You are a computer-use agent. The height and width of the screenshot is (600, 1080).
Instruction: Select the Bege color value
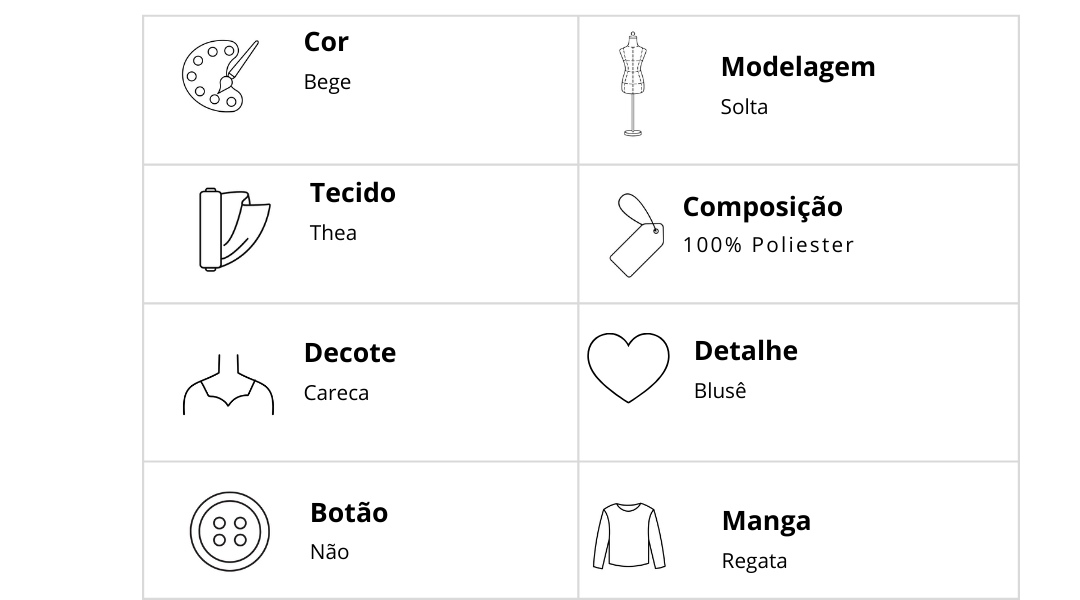point(327,82)
